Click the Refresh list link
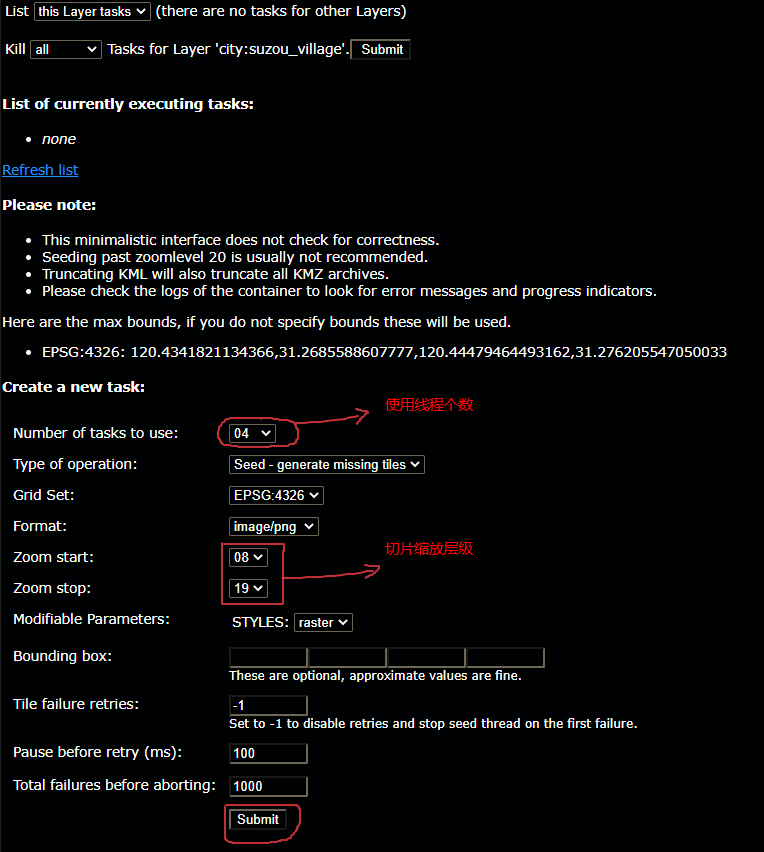 [40, 170]
